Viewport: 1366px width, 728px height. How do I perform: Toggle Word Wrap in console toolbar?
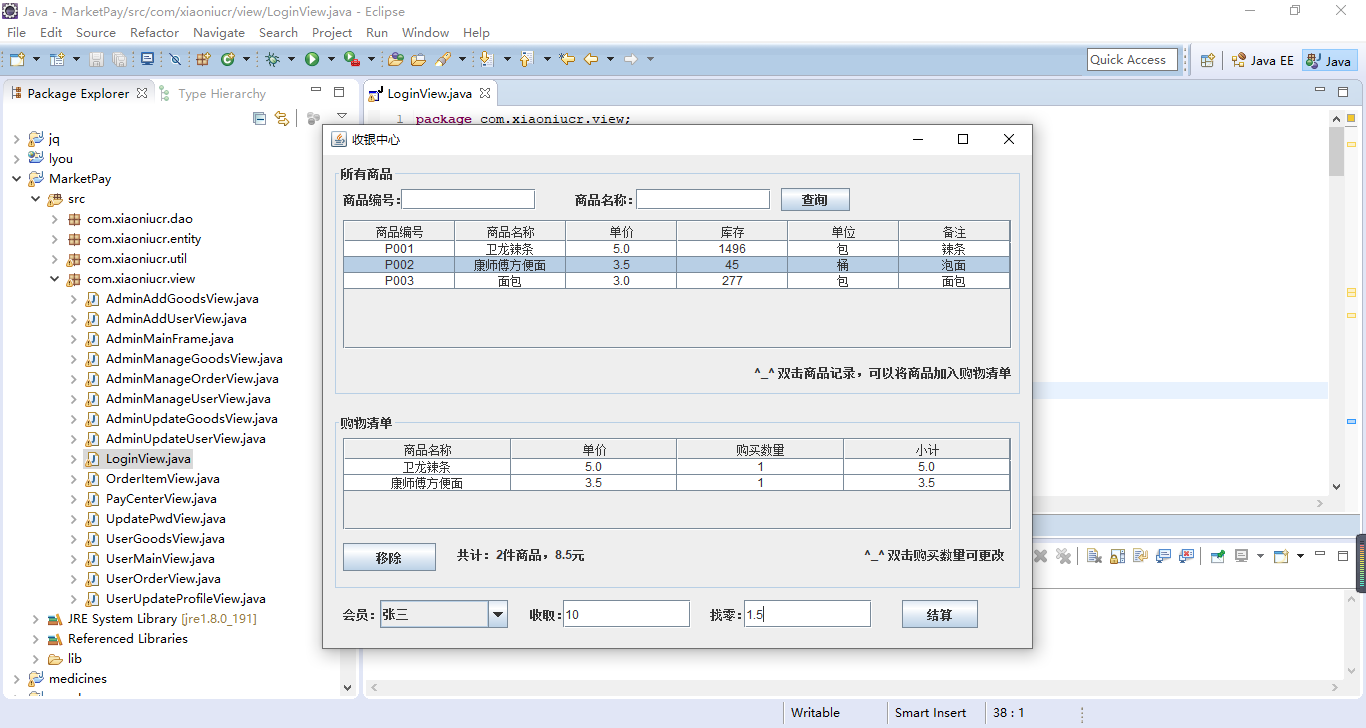[1140, 556]
